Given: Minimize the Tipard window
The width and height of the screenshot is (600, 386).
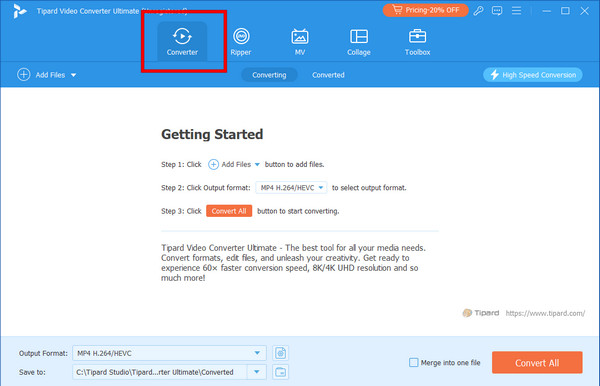Looking at the screenshot, I should [546, 11].
